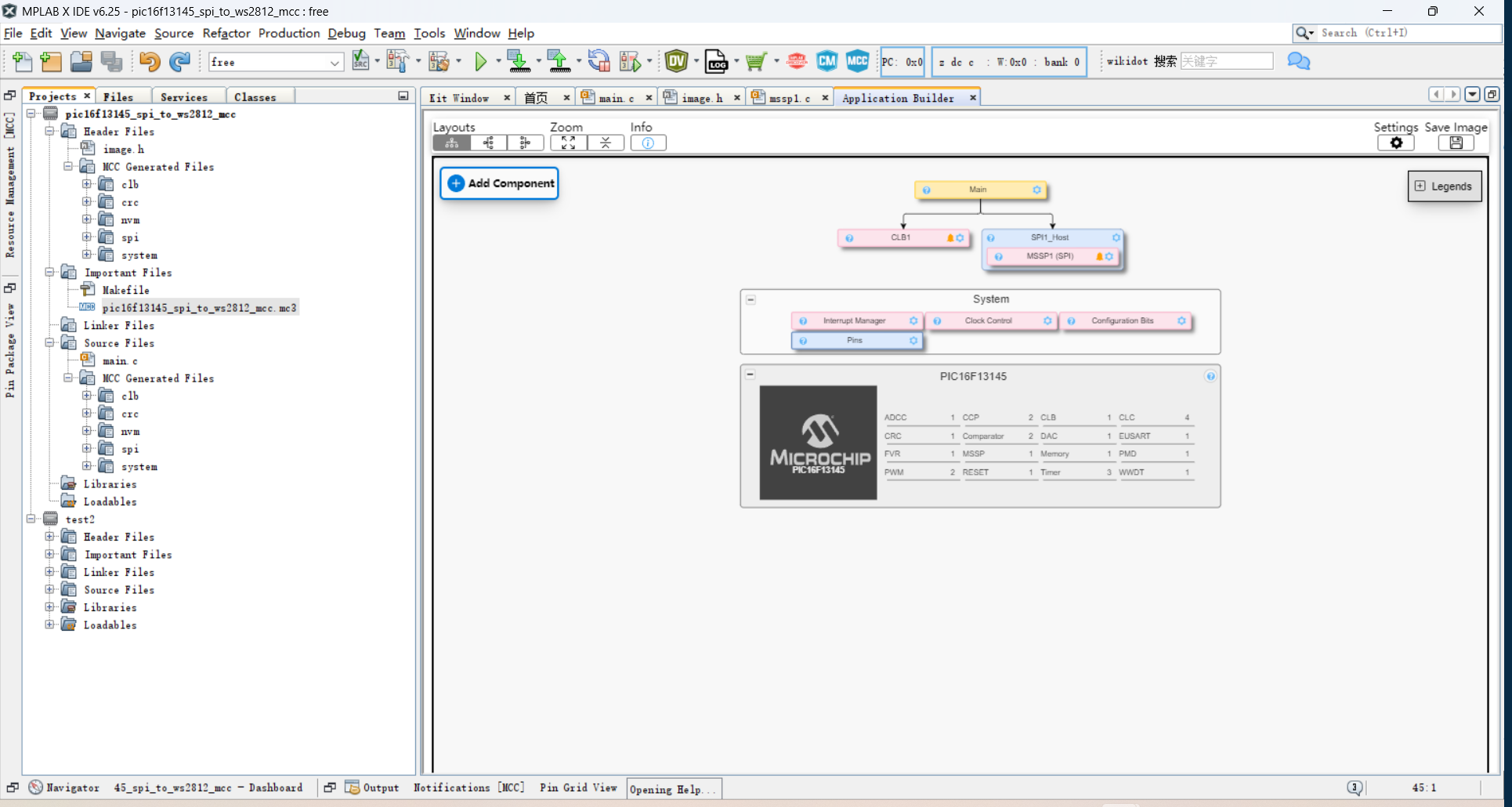This screenshot has width=1512, height=807.
Task: Launch MCC from the toolbar icon
Action: pyautogui.click(x=858, y=60)
